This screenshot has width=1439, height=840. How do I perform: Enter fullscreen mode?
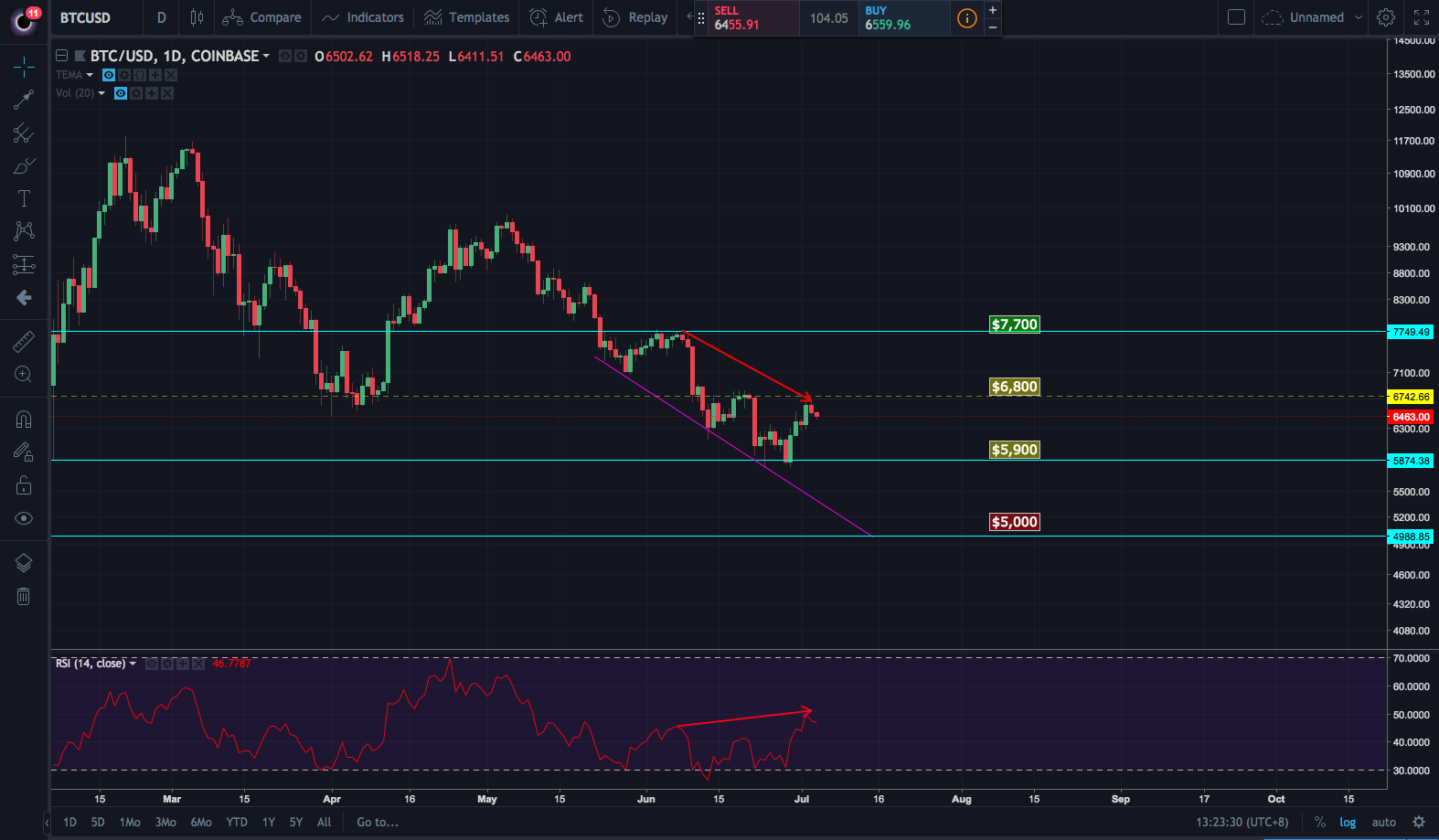(x=1422, y=17)
